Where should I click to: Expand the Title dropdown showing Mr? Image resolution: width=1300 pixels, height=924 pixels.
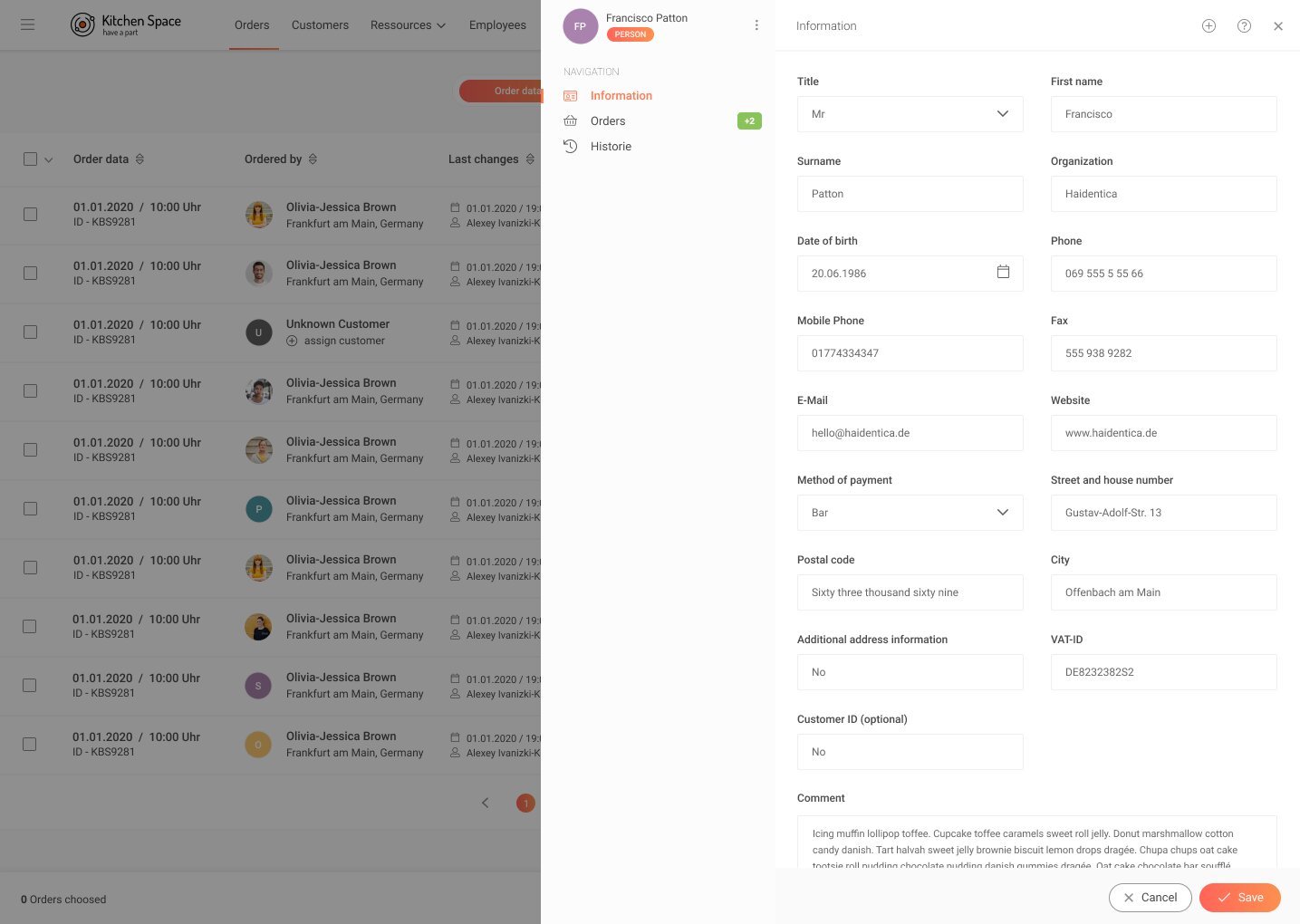tap(910, 114)
